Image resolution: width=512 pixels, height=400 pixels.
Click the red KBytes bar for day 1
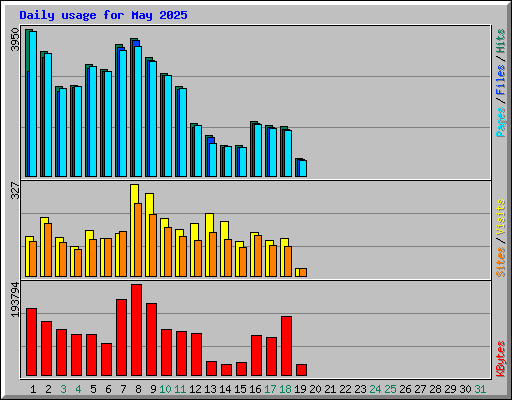pyautogui.click(x=31, y=342)
